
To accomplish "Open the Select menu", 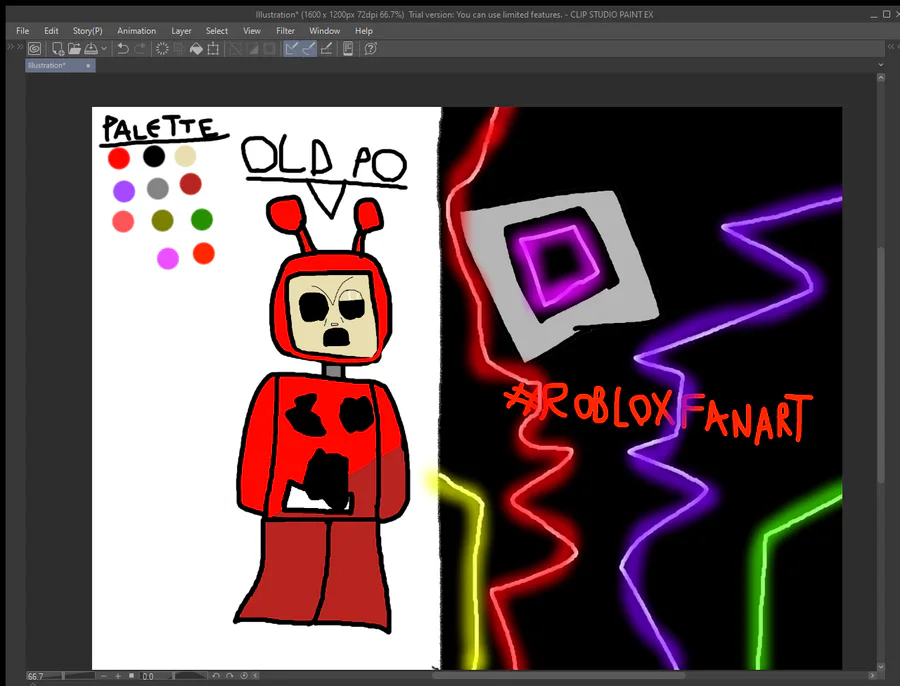I will tap(216, 31).
